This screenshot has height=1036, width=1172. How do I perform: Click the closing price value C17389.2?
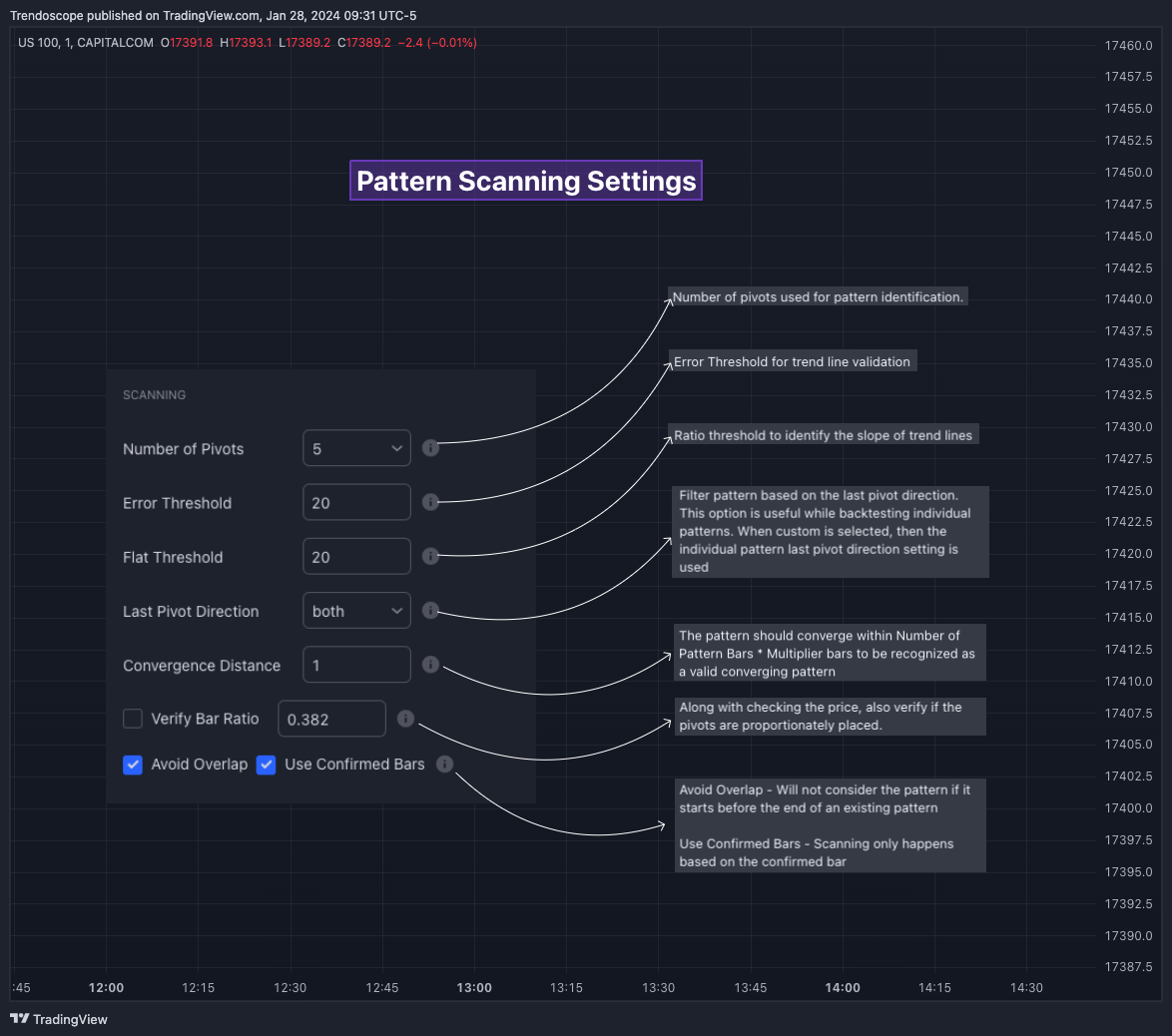tap(364, 43)
